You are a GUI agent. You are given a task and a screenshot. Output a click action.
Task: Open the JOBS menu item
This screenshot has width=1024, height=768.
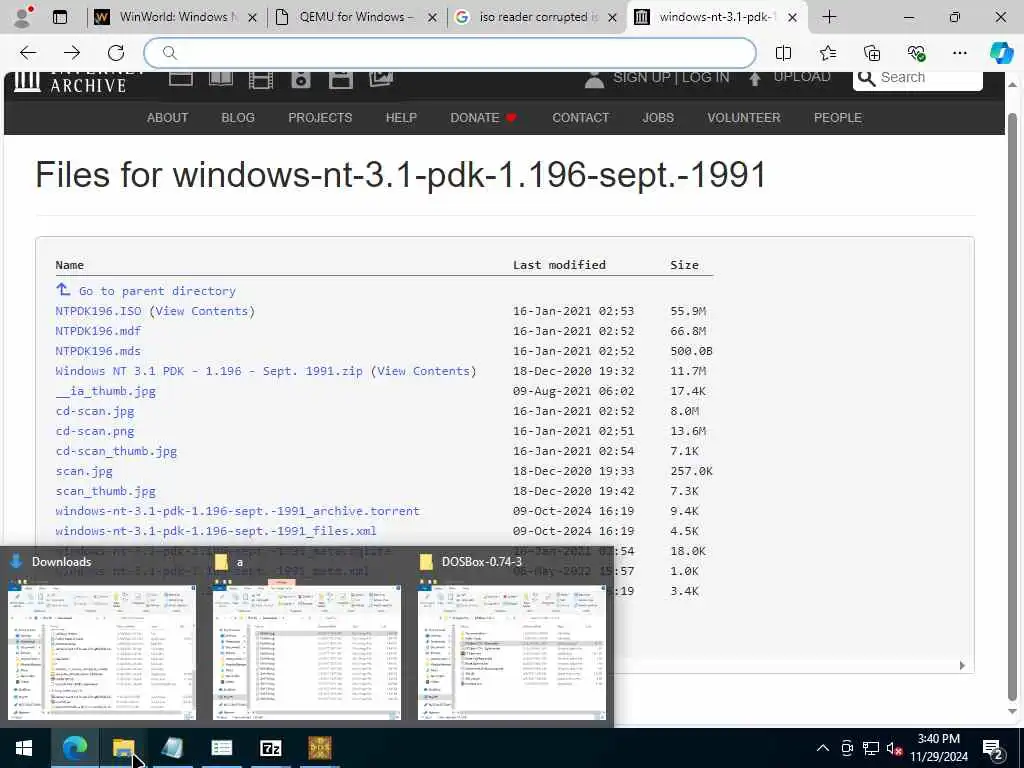(x=658, y=118)
